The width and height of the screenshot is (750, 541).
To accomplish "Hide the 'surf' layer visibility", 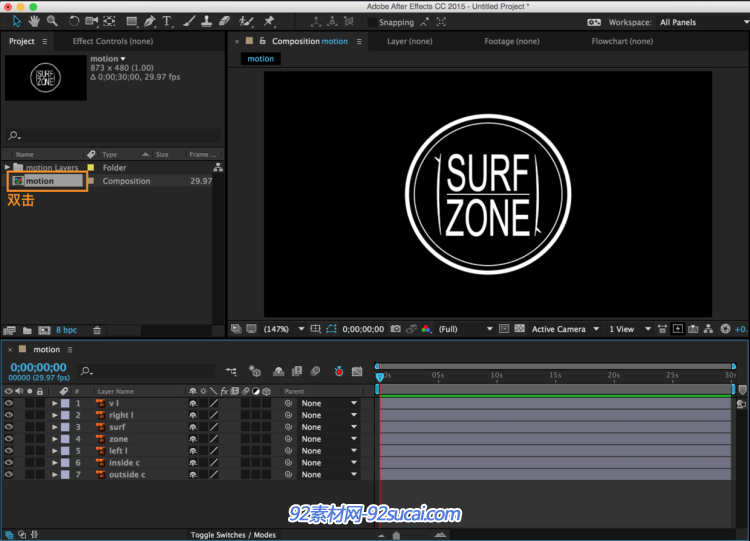I will [x=9, y=427].
